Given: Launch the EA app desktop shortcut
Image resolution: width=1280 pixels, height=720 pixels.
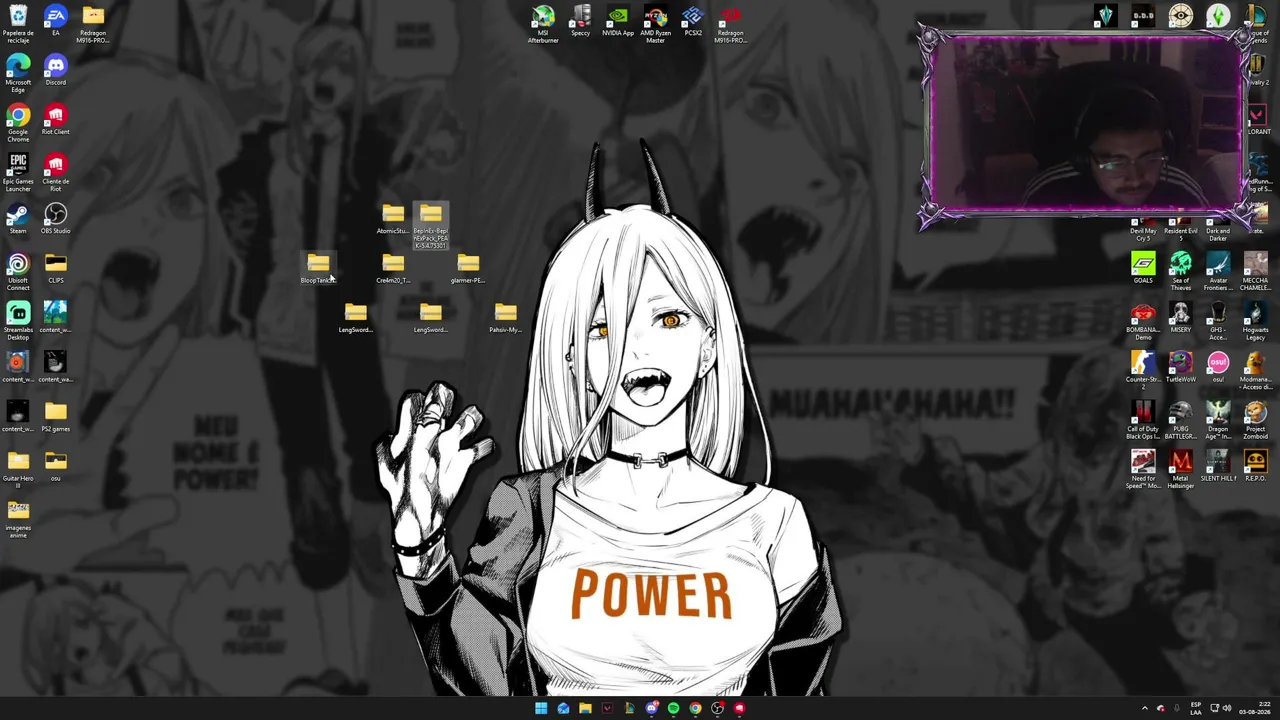Looking at the screenshot, I should tap(55, 21).
